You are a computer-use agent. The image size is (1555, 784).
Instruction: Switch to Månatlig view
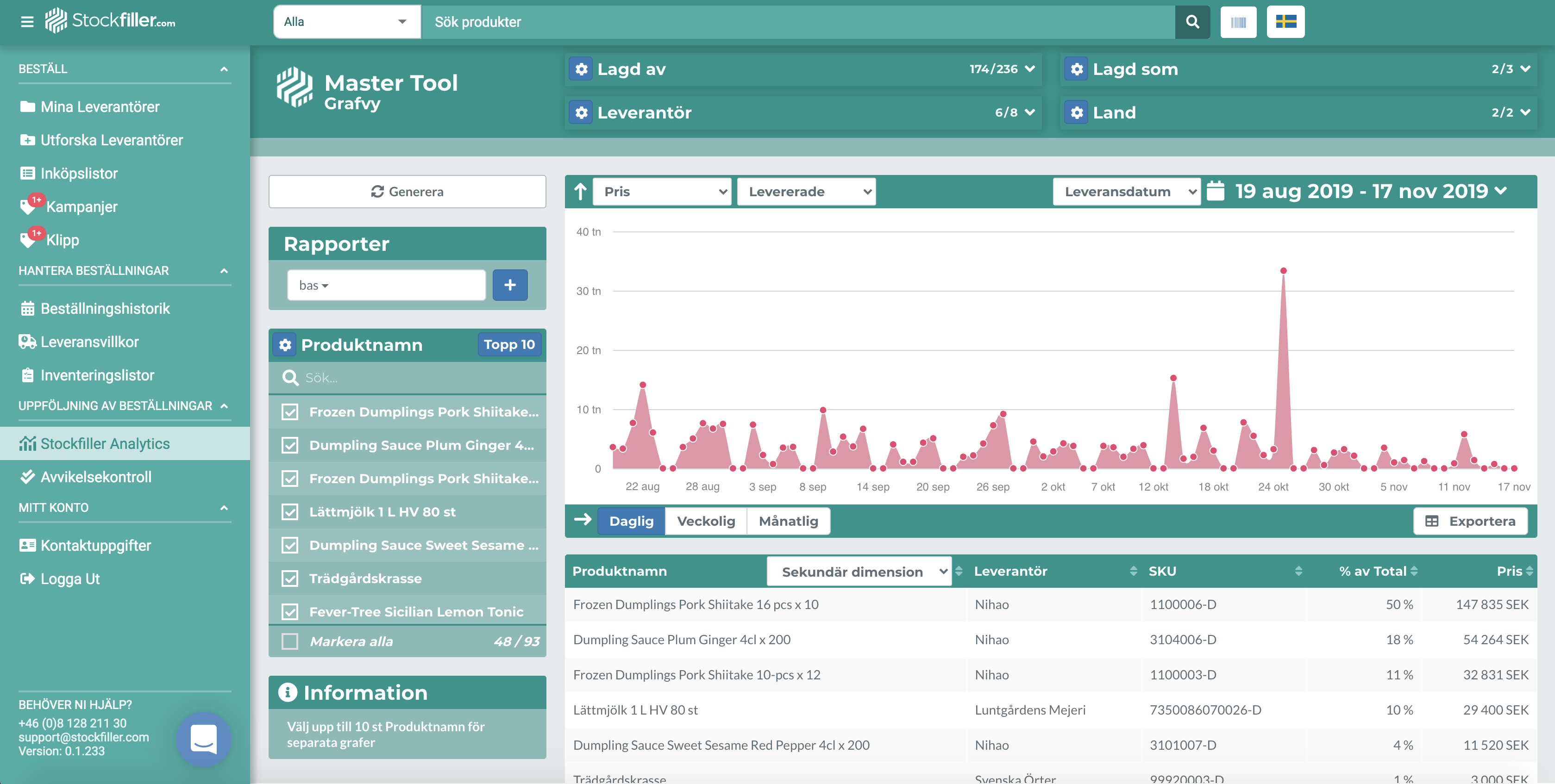tap(788, 521)
